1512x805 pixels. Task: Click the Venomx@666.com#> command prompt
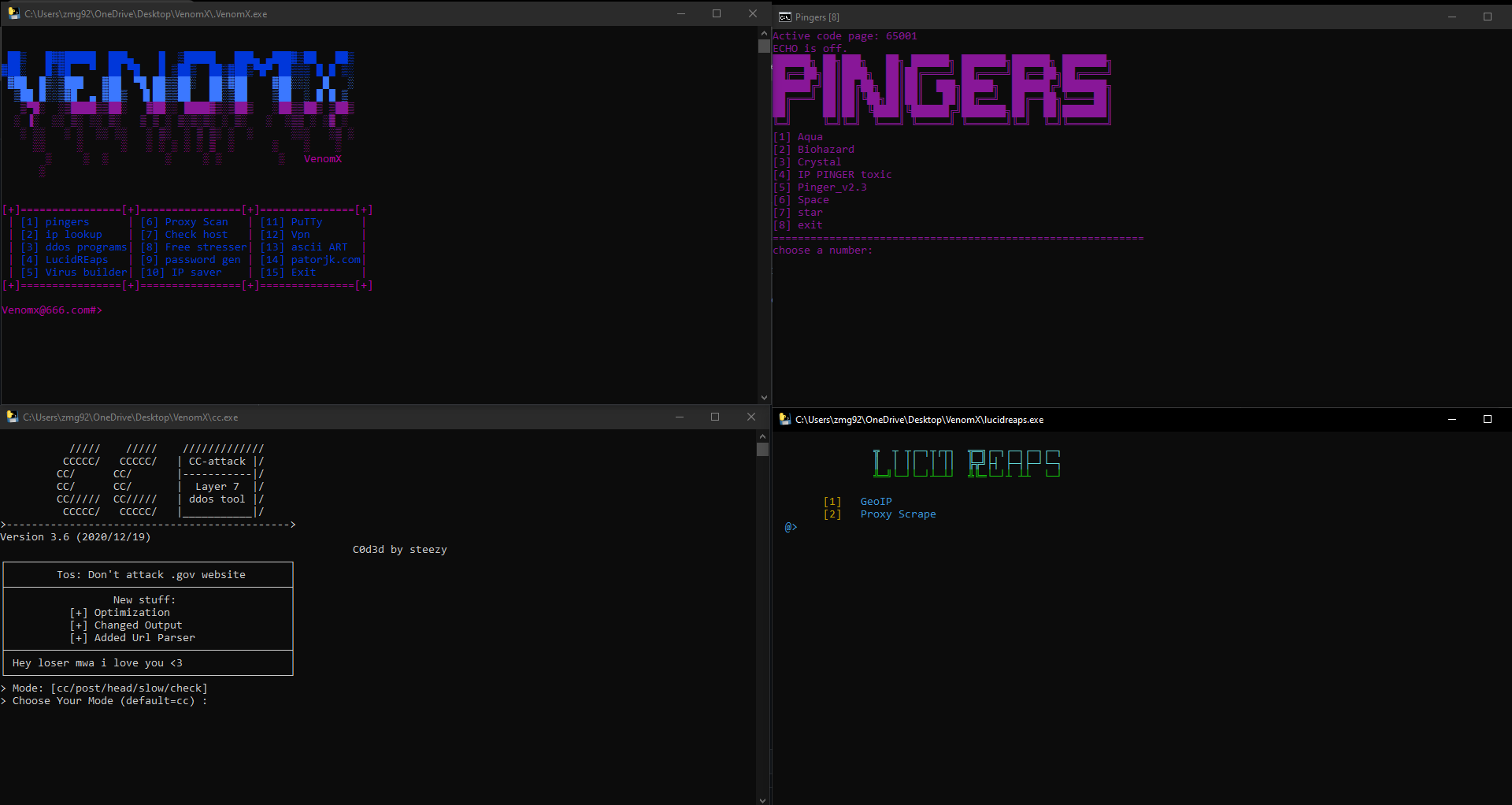[x=52, y=310]
